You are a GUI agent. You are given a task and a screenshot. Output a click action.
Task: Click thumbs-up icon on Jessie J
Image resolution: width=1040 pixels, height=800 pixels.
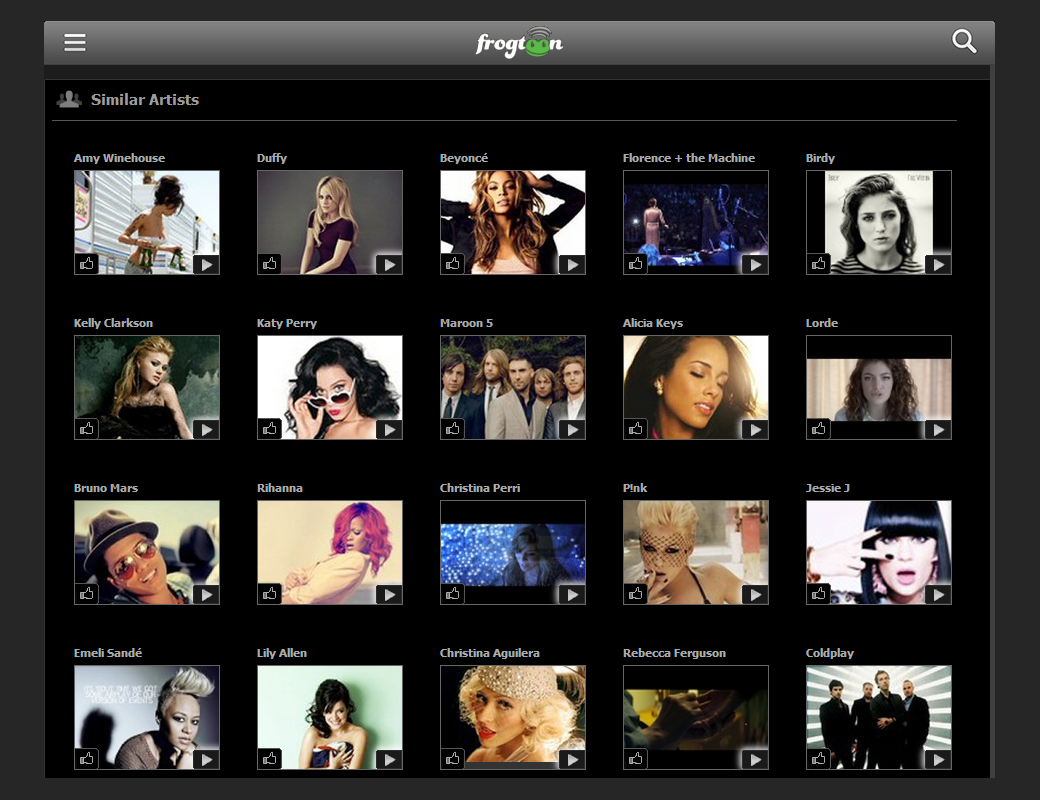[x=819, y=594]
